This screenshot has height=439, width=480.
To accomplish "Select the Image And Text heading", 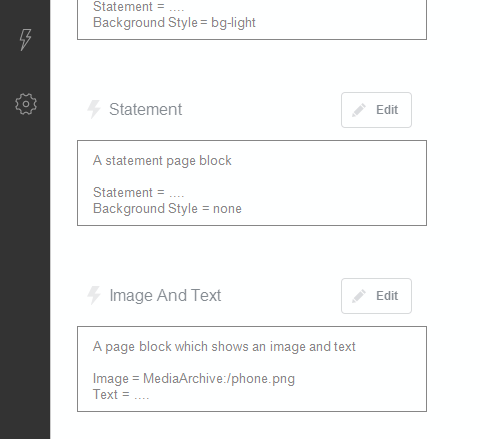I will coord(165,295).
